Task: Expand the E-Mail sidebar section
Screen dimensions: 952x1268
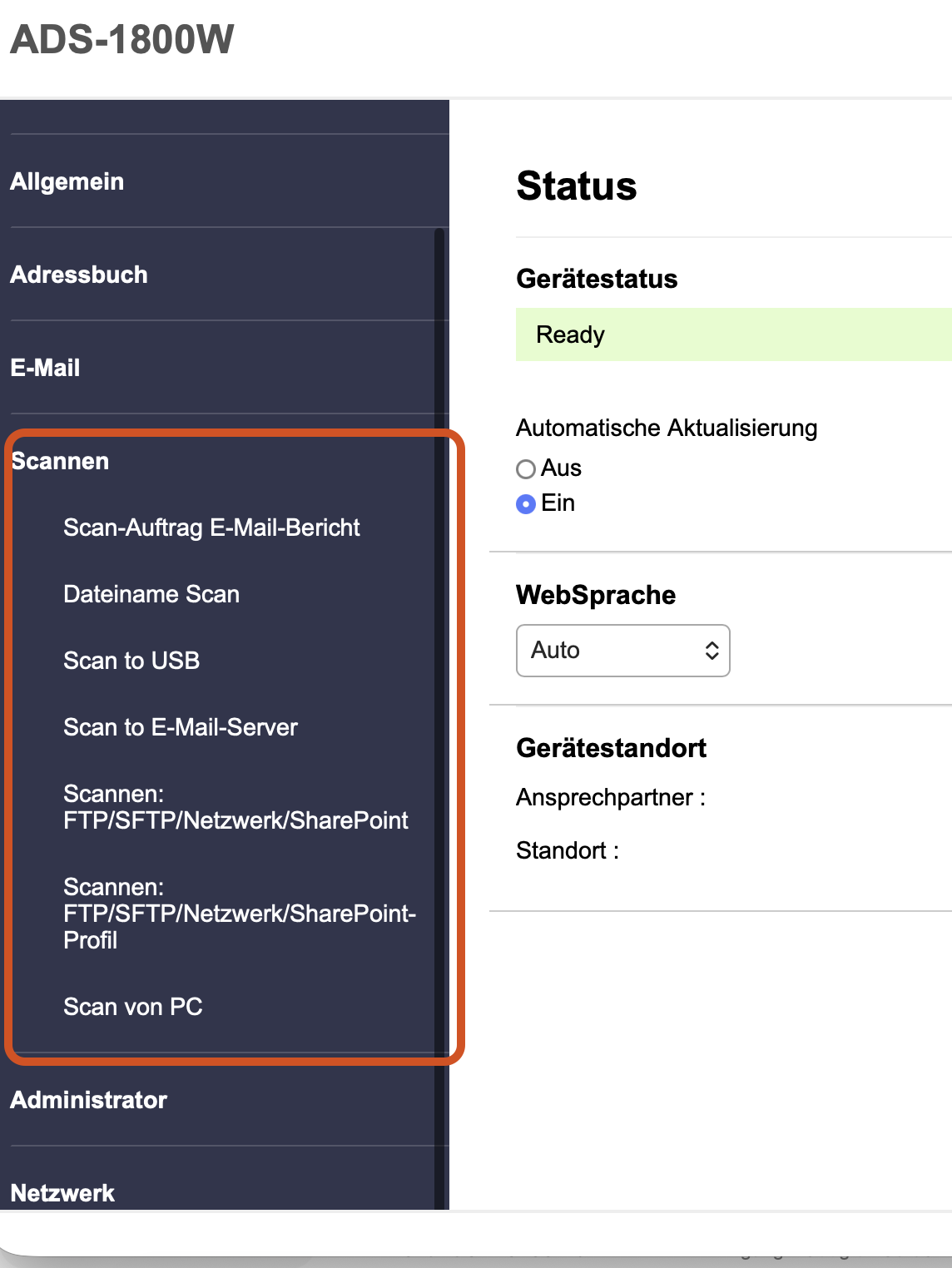Action: click(x=45, y=368)
